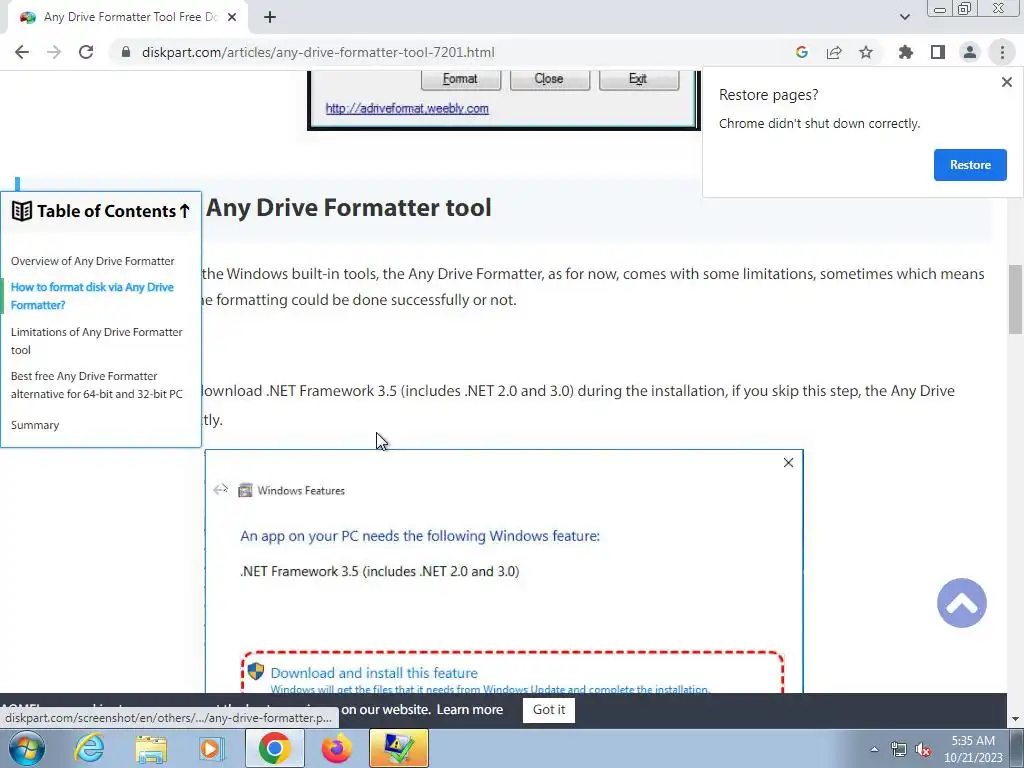The height and width of the screenshot is (768, 1024).
Task: Click the forward navigation arrow
Action: pos(54,52)
